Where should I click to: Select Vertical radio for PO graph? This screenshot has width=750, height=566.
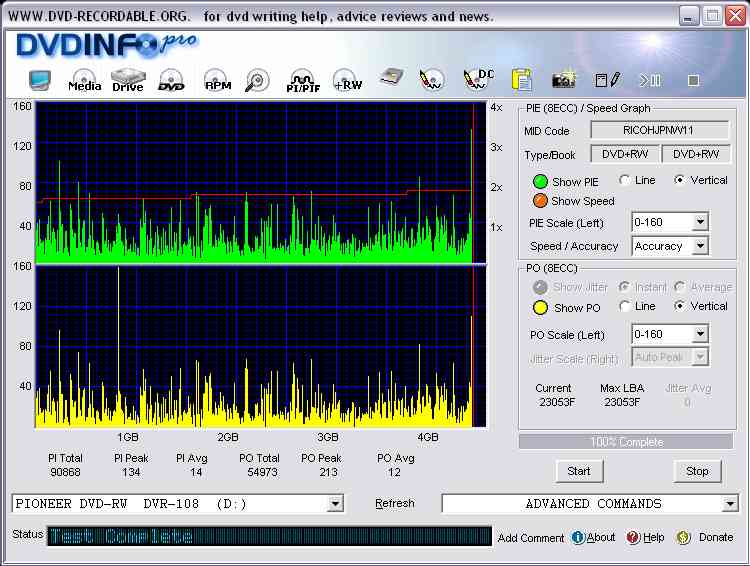pyautogui.click(x=679, y=306)
